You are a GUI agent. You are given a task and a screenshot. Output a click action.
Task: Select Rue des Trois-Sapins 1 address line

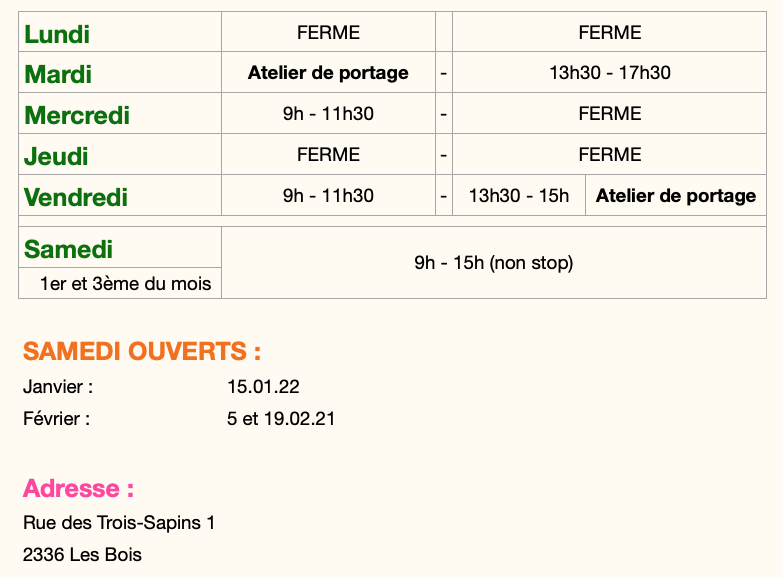click(x=119, y=523)
